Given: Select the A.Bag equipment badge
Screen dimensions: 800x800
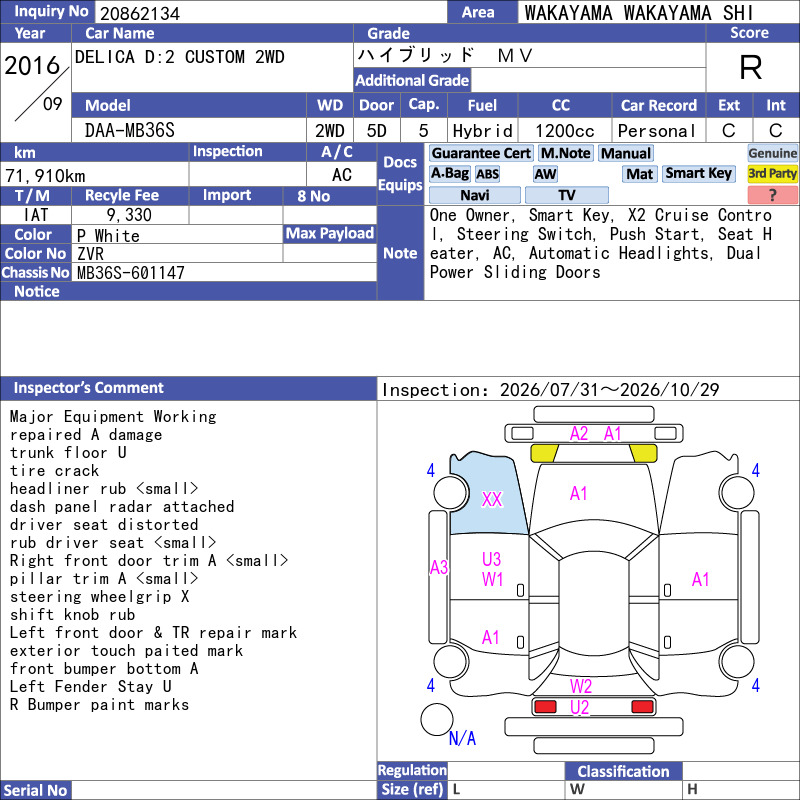Looking at the screenshot, I should 449,174.
